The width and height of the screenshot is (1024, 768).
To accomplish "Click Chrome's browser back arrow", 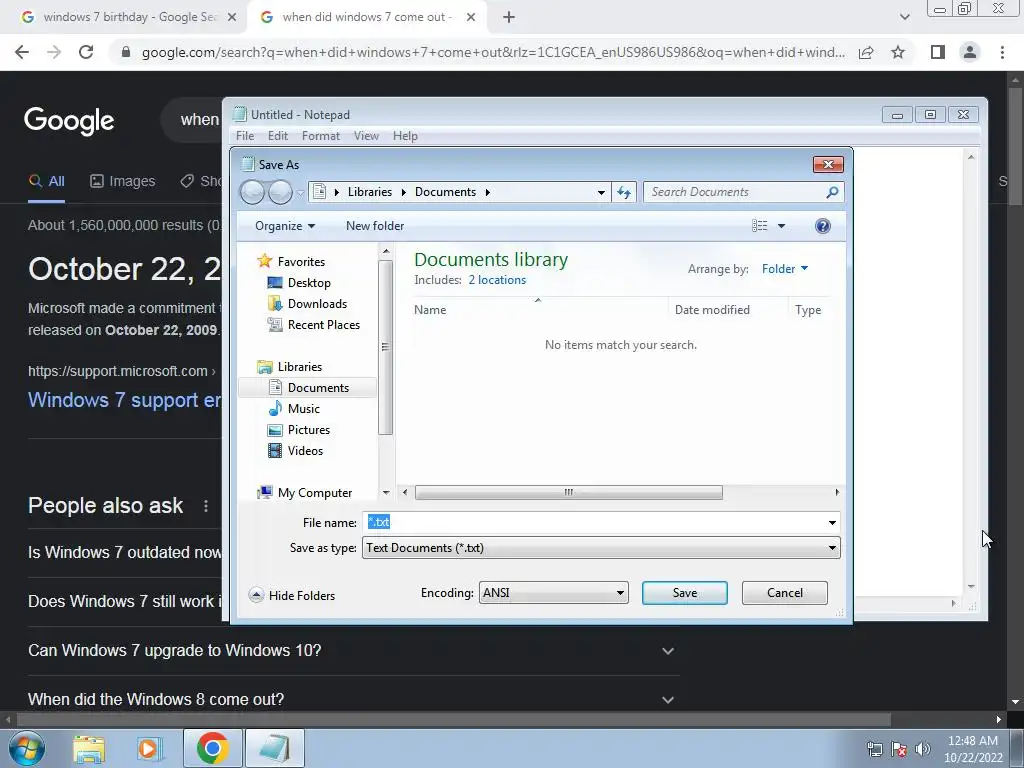I will [22, 52].
